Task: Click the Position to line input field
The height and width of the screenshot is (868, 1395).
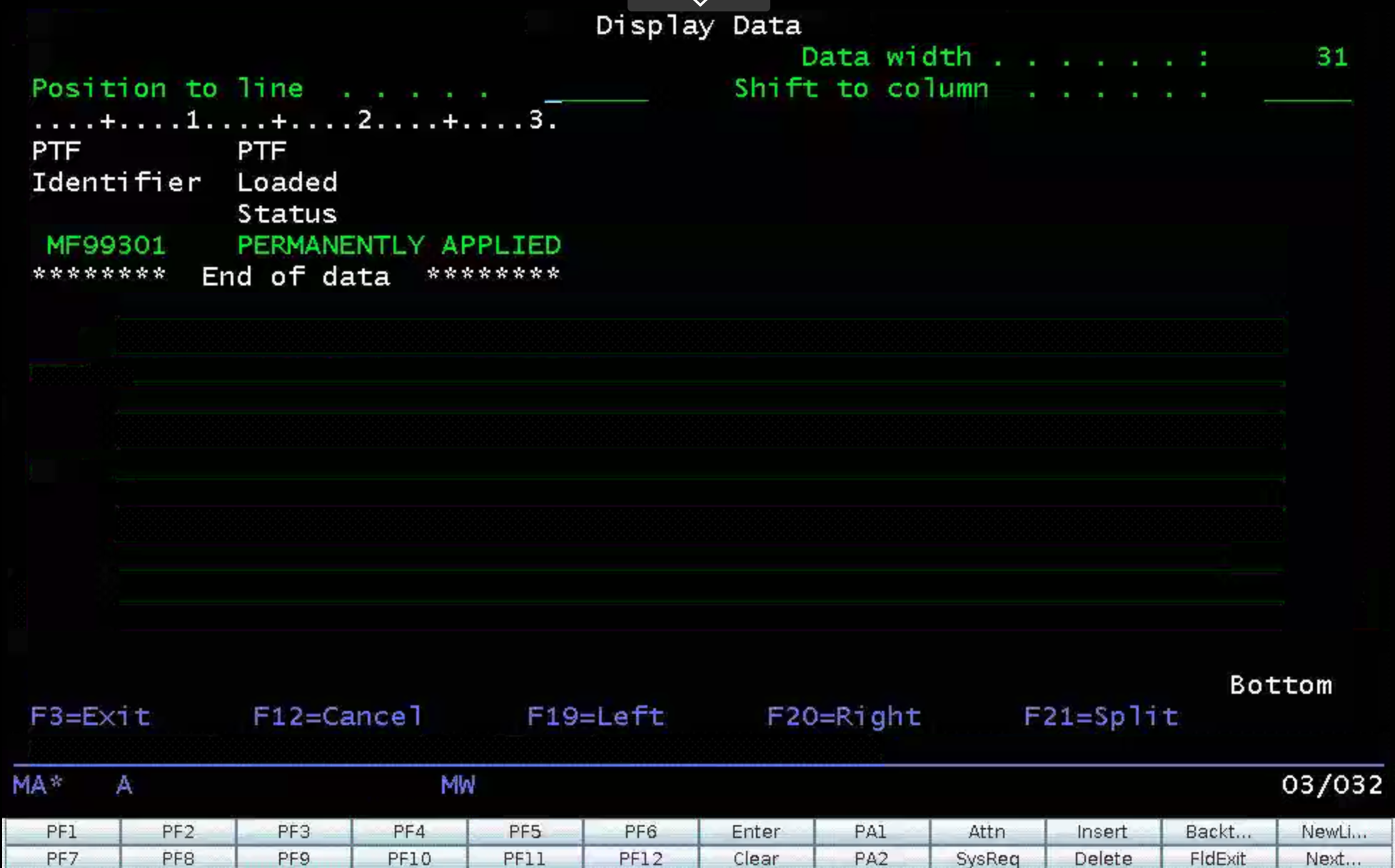Action: click(x=596, y=89)
